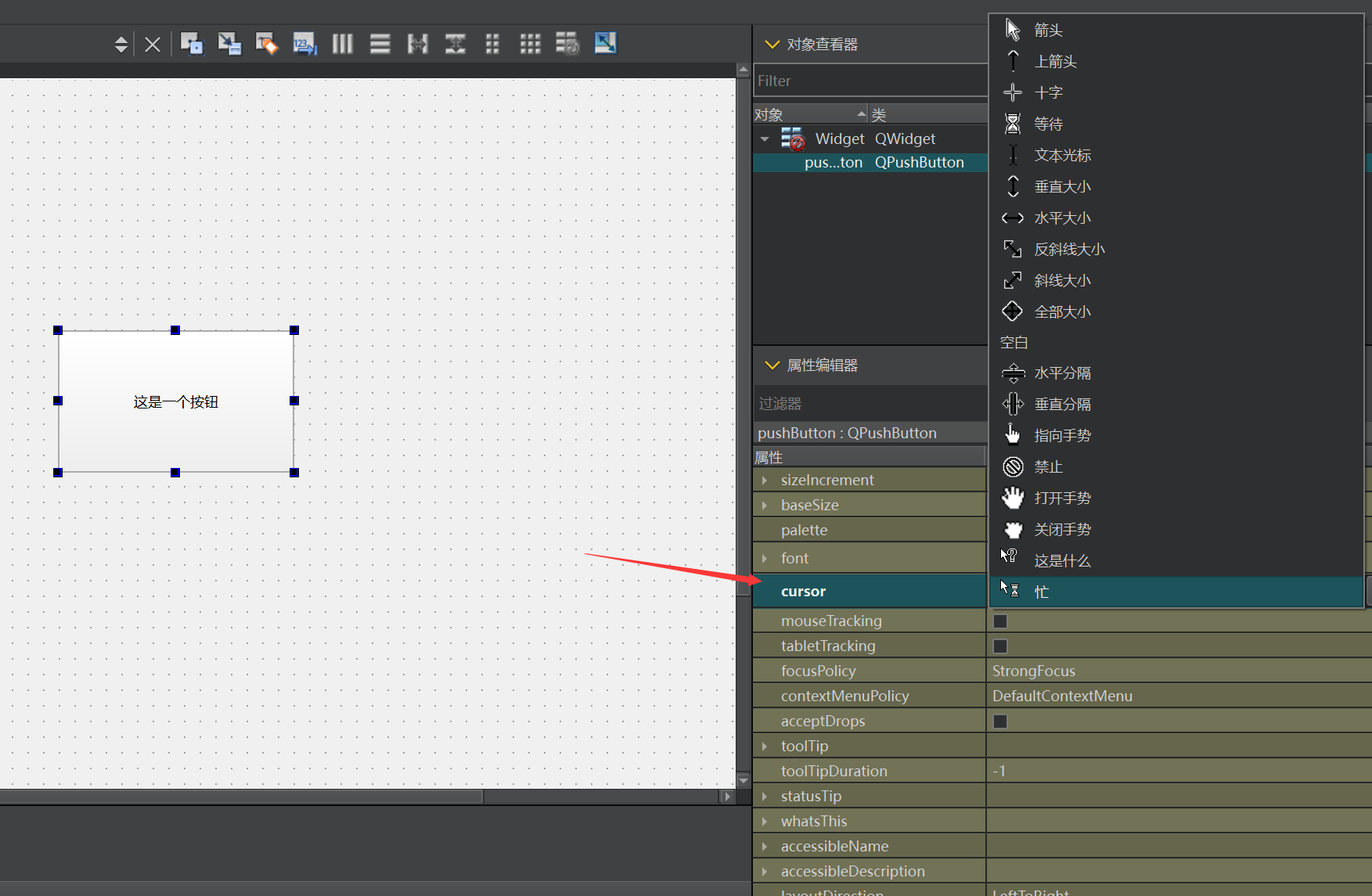This screenshot has width=1372, height=896.
Task: Select the 十字 cross cursor
Action: (1176, 92)
